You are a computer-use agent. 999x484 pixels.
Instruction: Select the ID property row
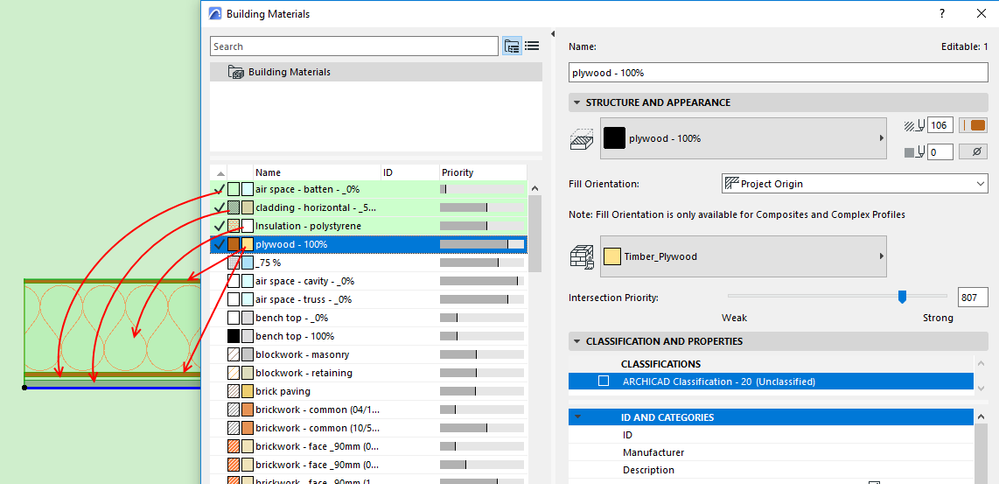(771, 435)
